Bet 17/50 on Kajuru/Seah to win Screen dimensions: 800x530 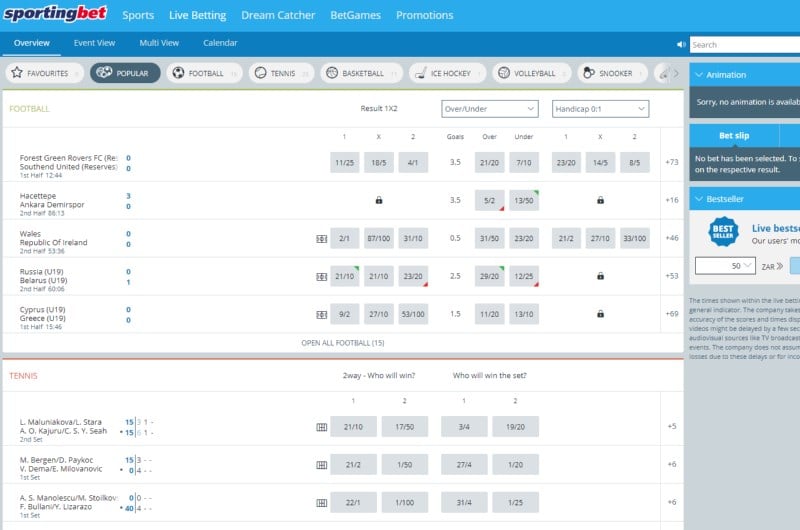point(405,426)
